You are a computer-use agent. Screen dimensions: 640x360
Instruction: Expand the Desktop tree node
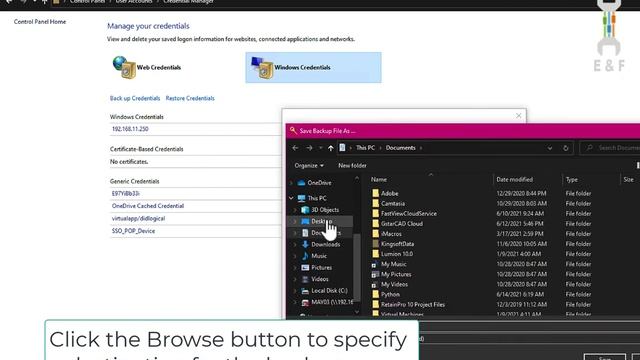click(x=295, y=221)
